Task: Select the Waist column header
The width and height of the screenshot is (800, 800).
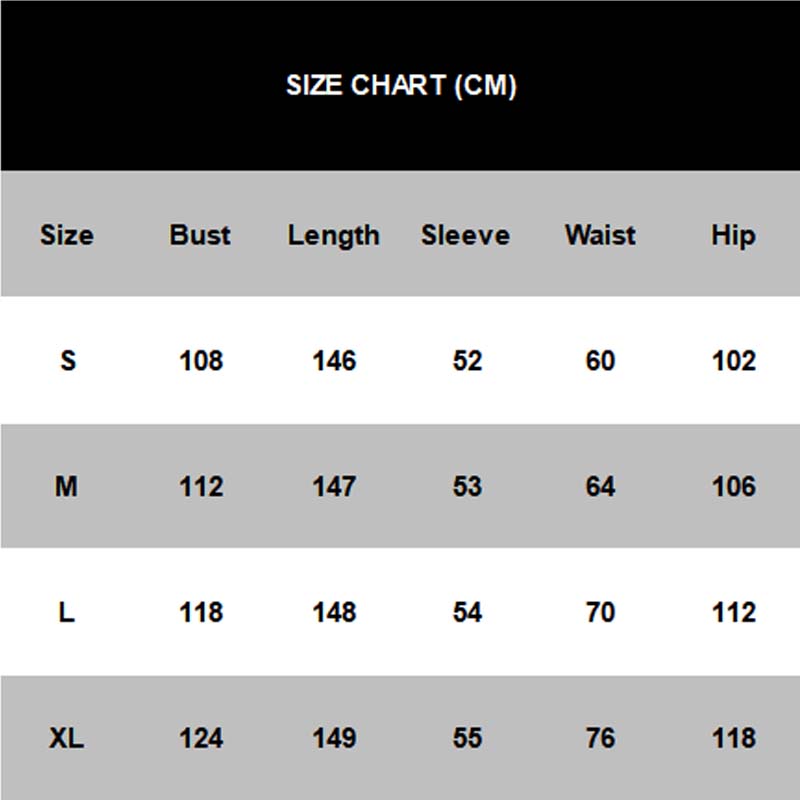Action: (600, 235)
